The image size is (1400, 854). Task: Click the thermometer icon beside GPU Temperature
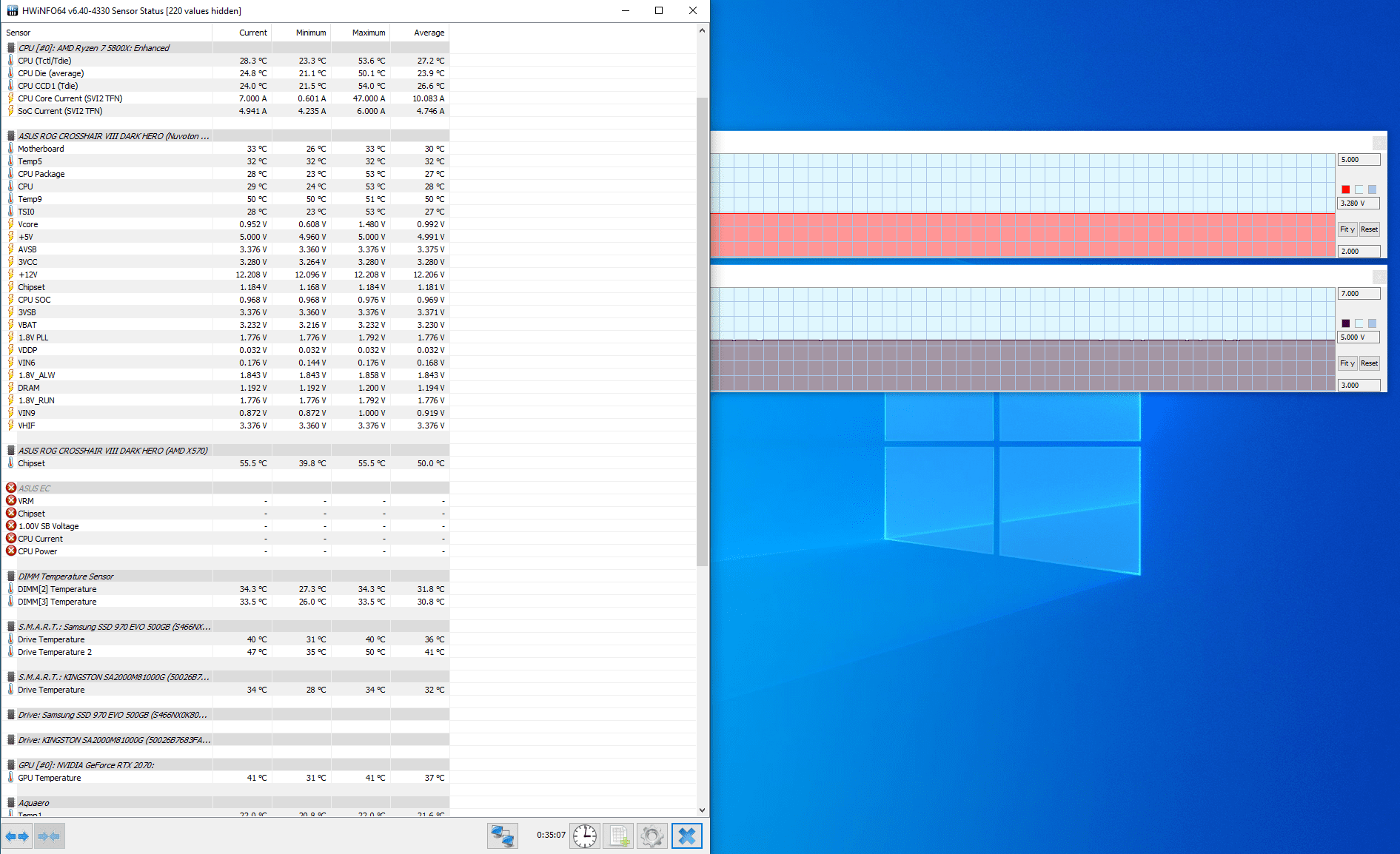(x=11, y=778)
